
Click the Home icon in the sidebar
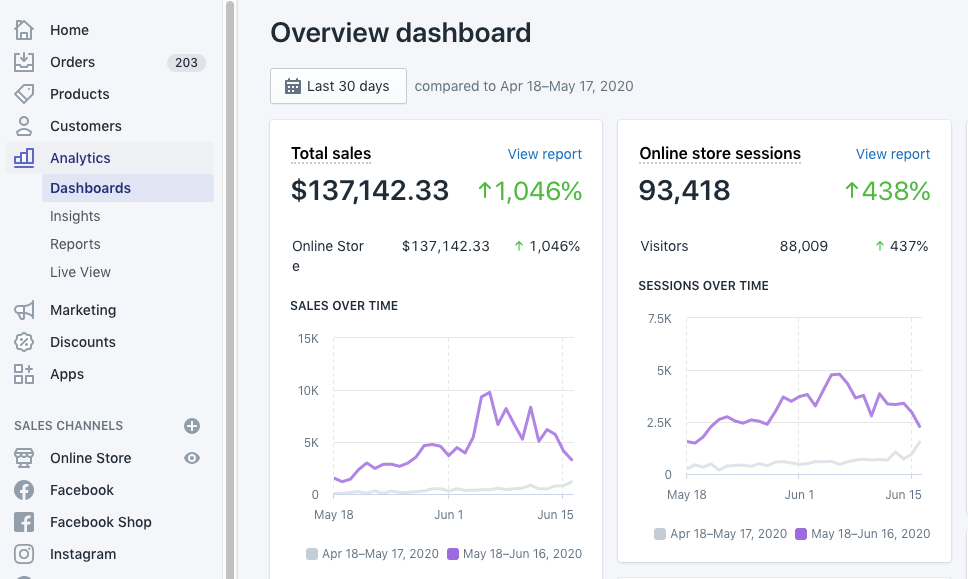(x=24, y=29)
